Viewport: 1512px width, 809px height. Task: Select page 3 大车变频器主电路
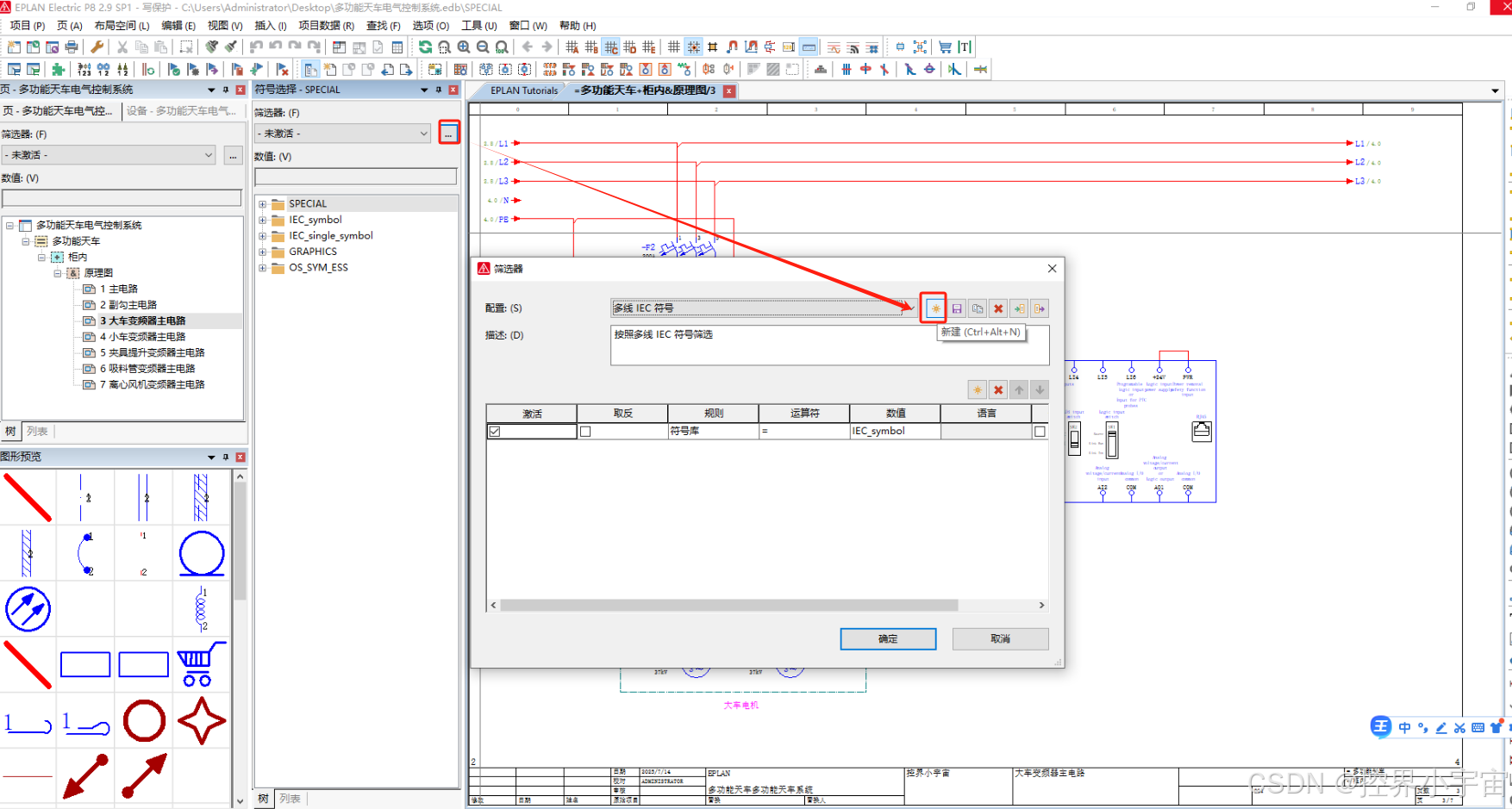click(x=142, y=320)
